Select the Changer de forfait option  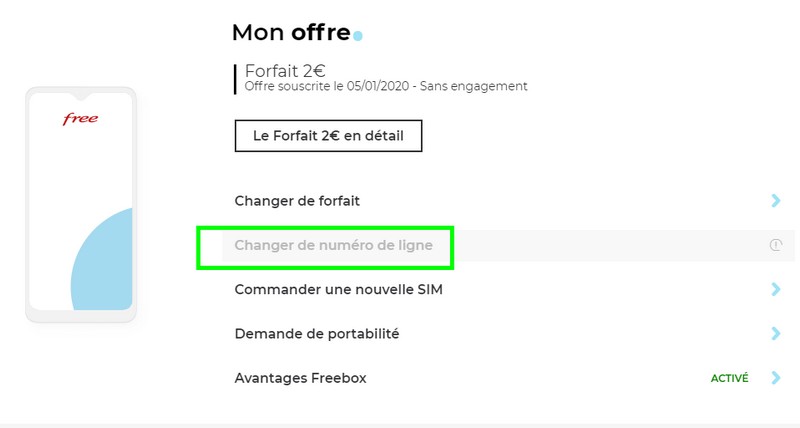(297, 201)
